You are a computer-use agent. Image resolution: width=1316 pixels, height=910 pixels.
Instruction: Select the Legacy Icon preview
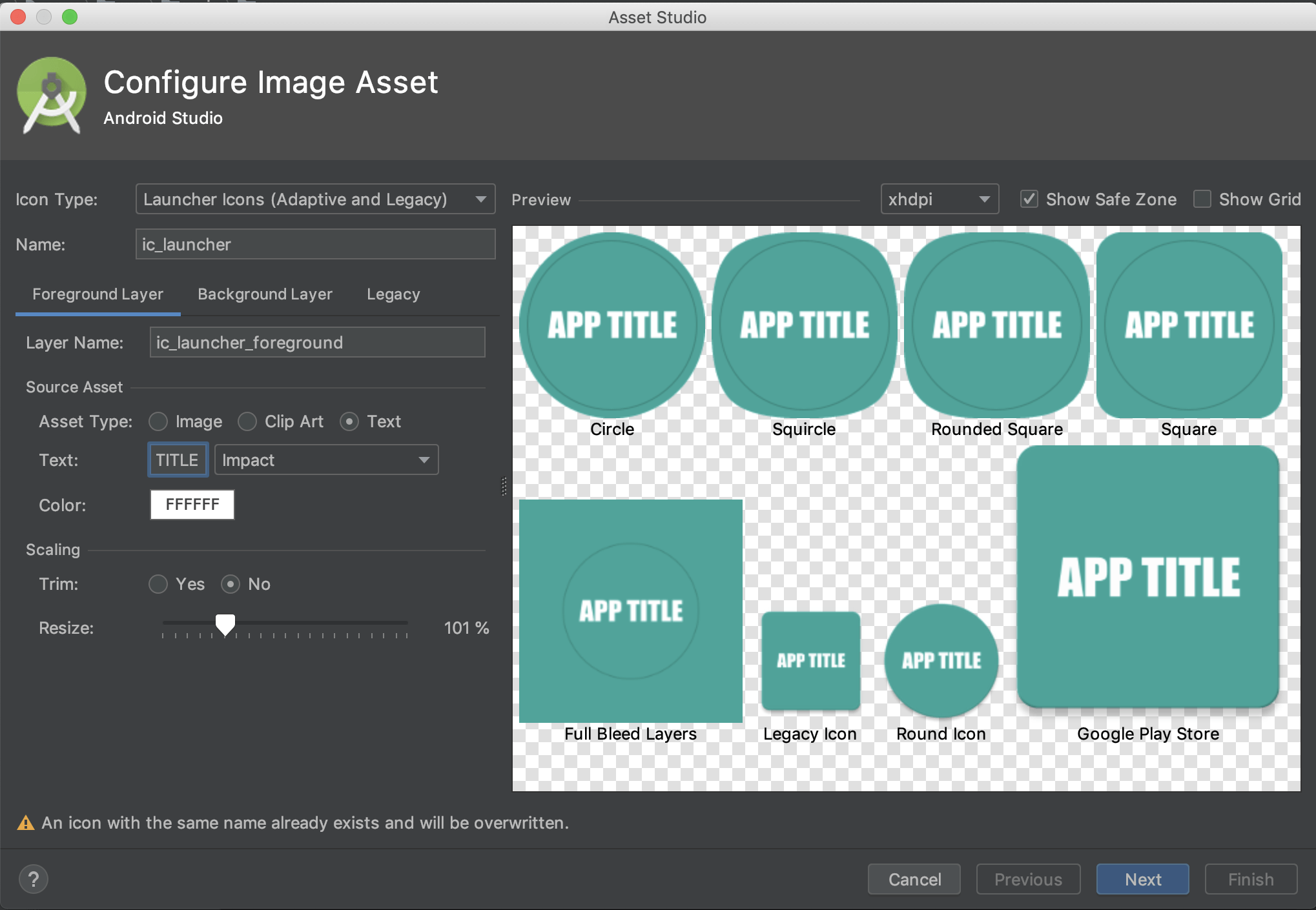(810, 660)
